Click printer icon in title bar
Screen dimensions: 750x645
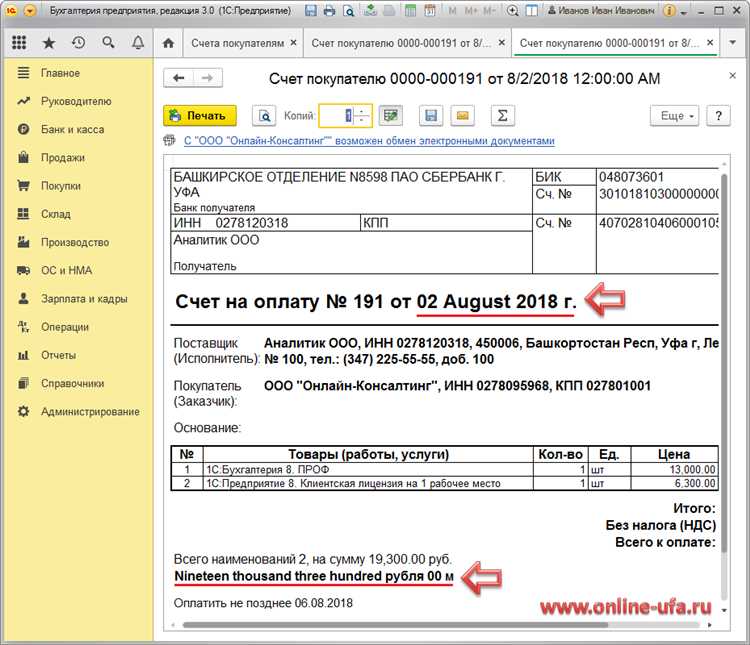pyautogui.click(x=329, y=10)
